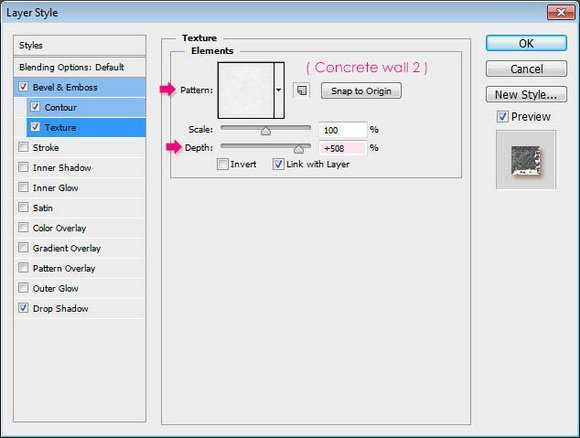This screenshot has height=438, width=580.
Task: Create new preset from current pattern icon
Action: pos(302,90)
